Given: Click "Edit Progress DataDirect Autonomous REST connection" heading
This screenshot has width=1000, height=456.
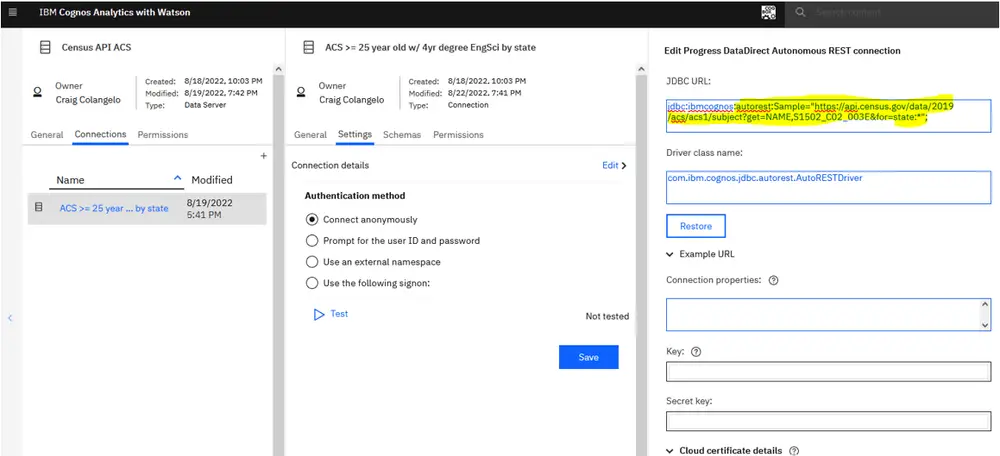Looking at the screenshot, I should point(783,50).
